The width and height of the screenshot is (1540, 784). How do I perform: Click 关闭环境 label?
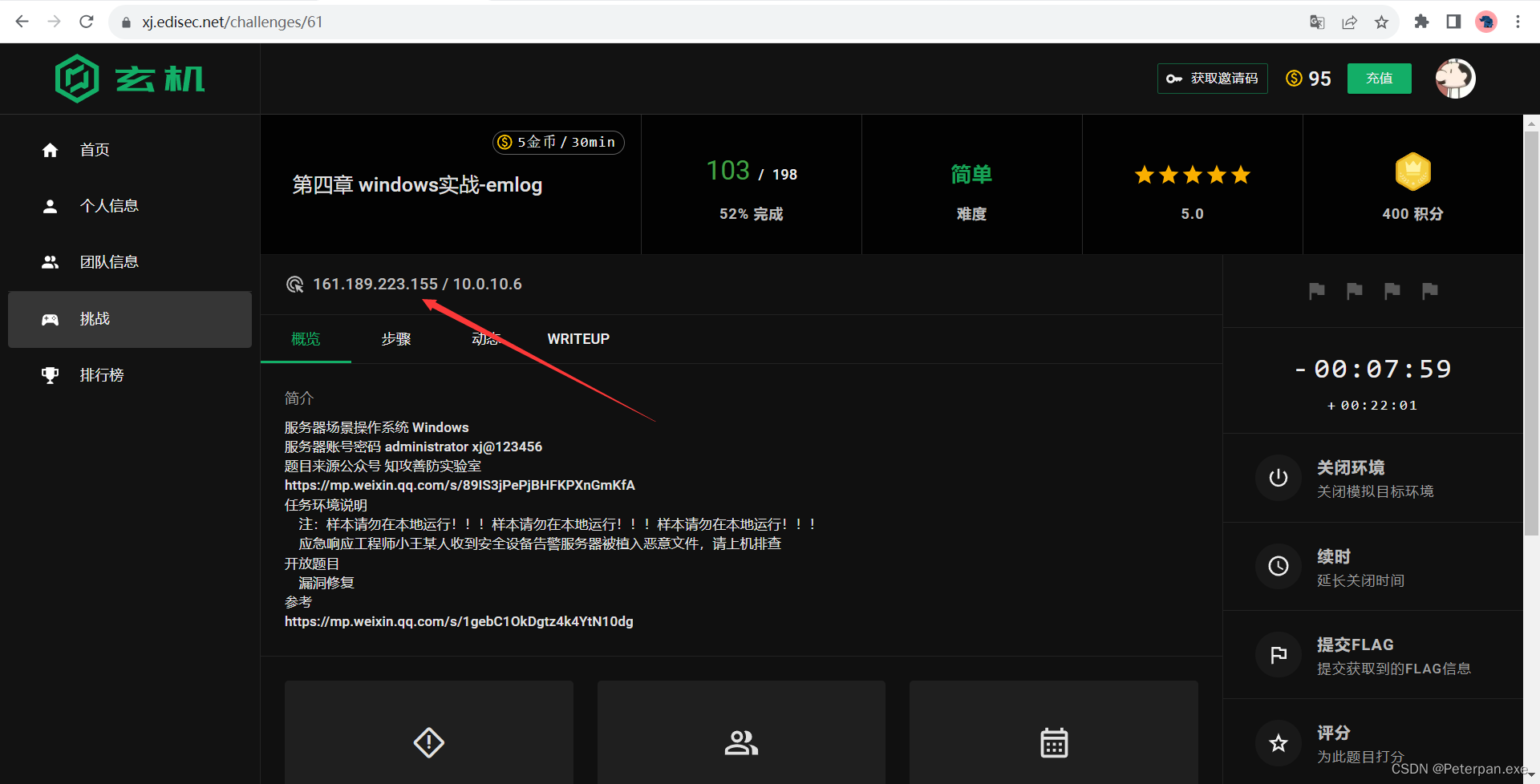tap(1351, 468)
